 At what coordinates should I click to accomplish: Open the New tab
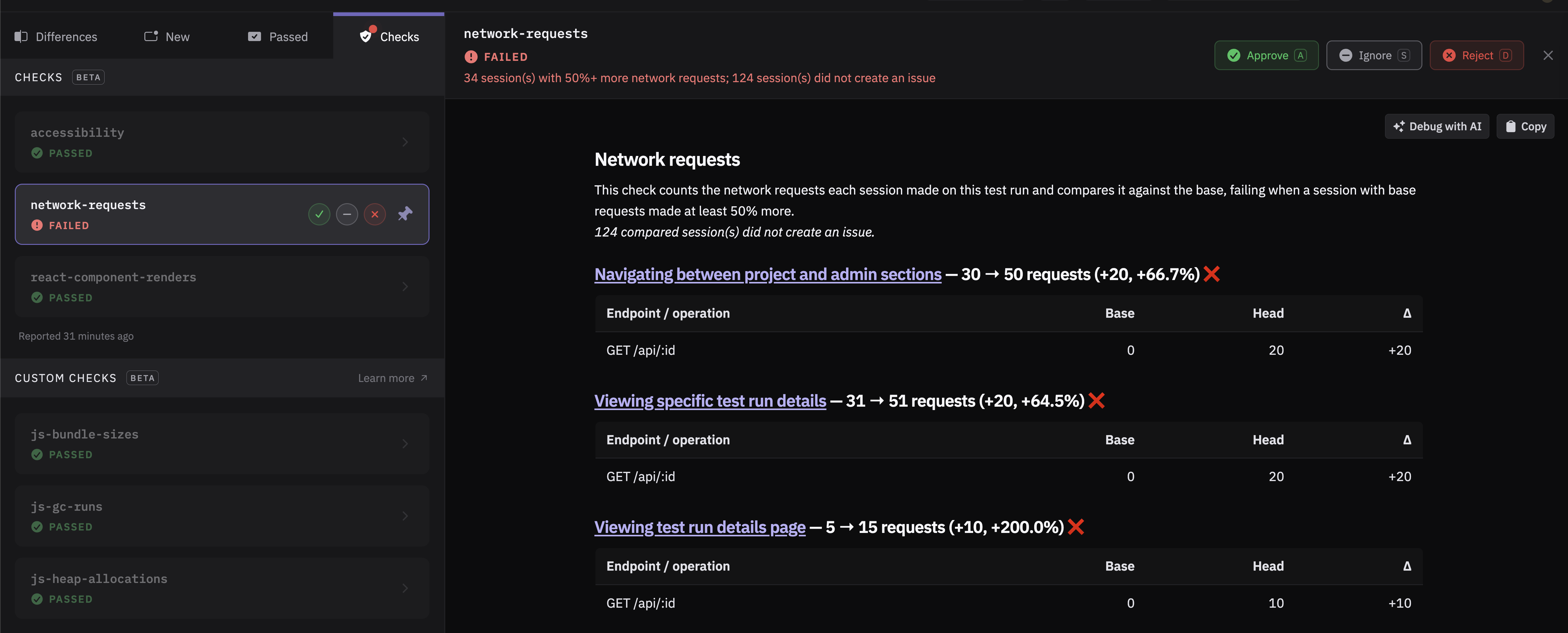167,37
